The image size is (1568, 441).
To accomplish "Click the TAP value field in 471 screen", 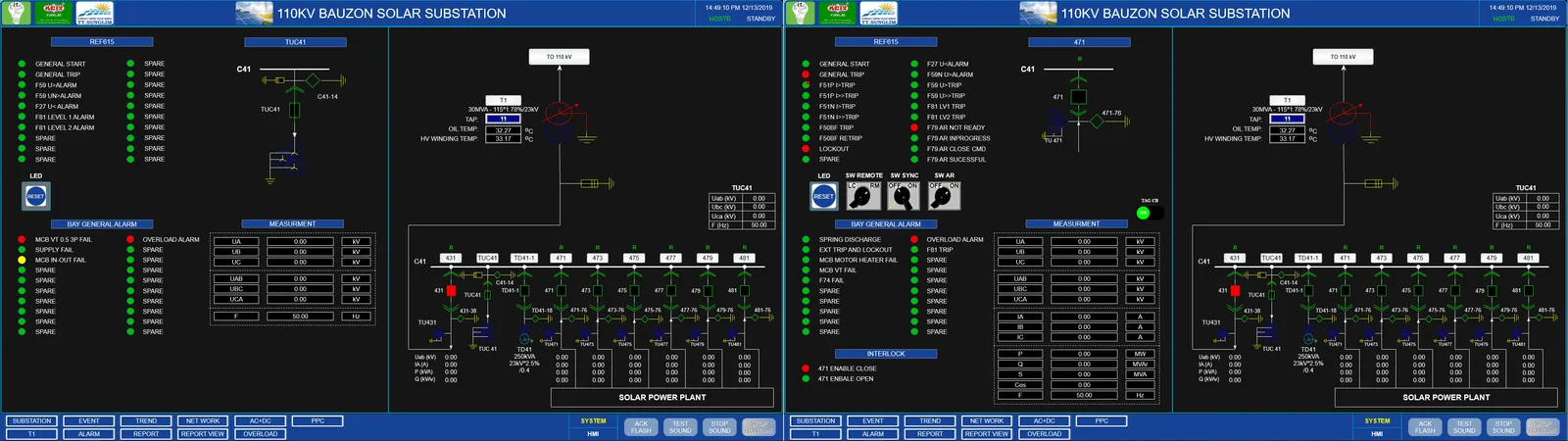I will (1288, 120).
